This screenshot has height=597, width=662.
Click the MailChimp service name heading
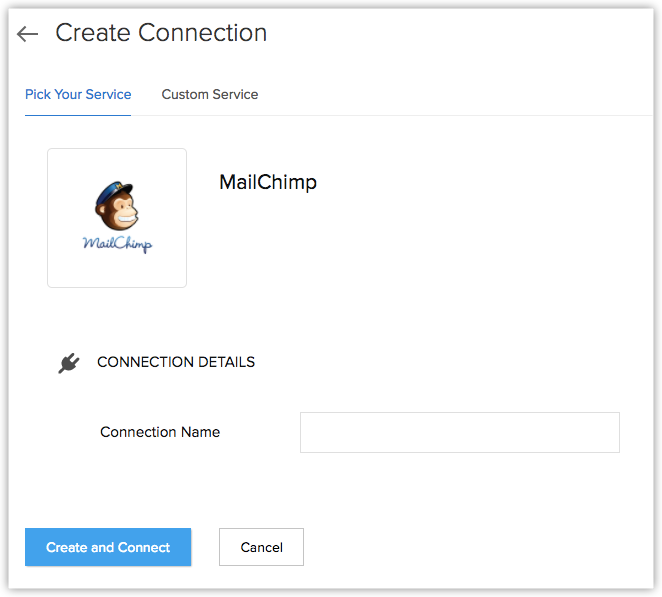pos(268,182)
